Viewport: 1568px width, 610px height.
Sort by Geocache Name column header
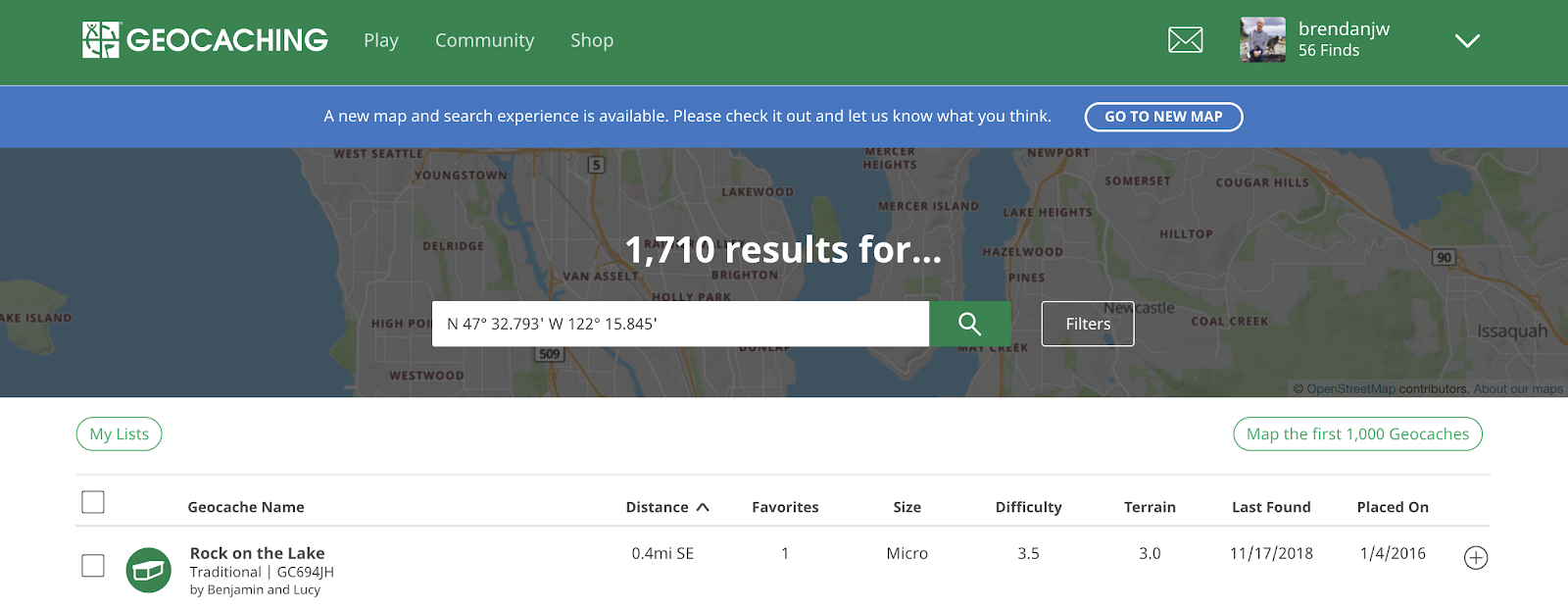246,507
